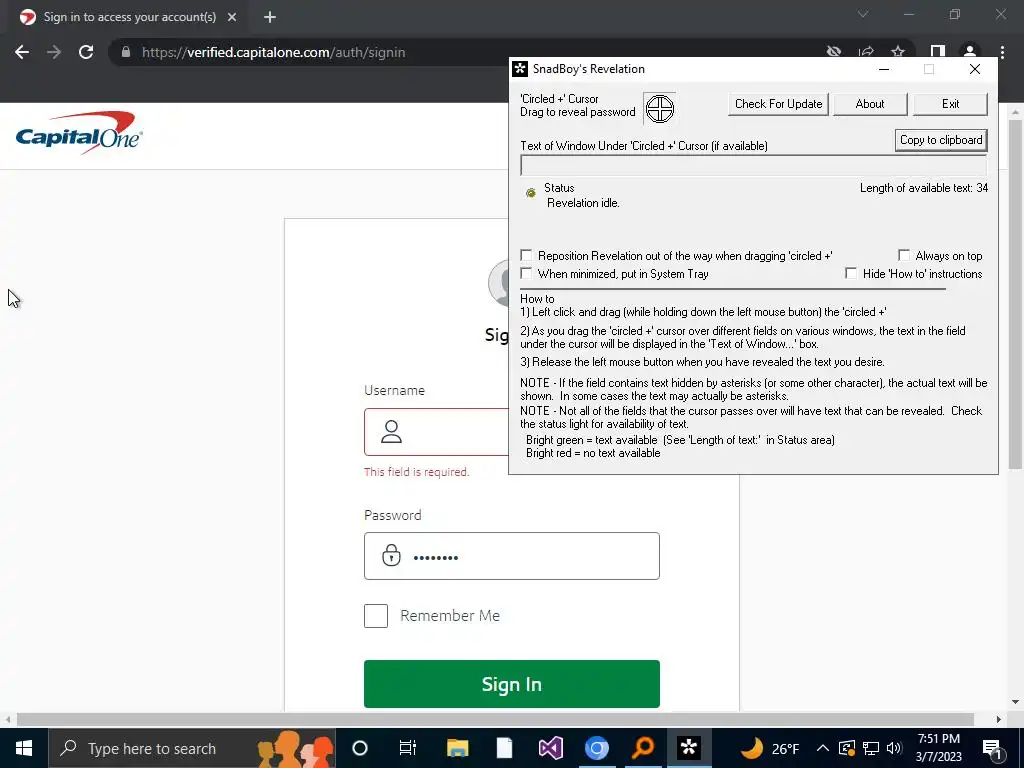
Task: Click 'This field is required.' error text
Action: pyautogui.click(x=417, y=472)
